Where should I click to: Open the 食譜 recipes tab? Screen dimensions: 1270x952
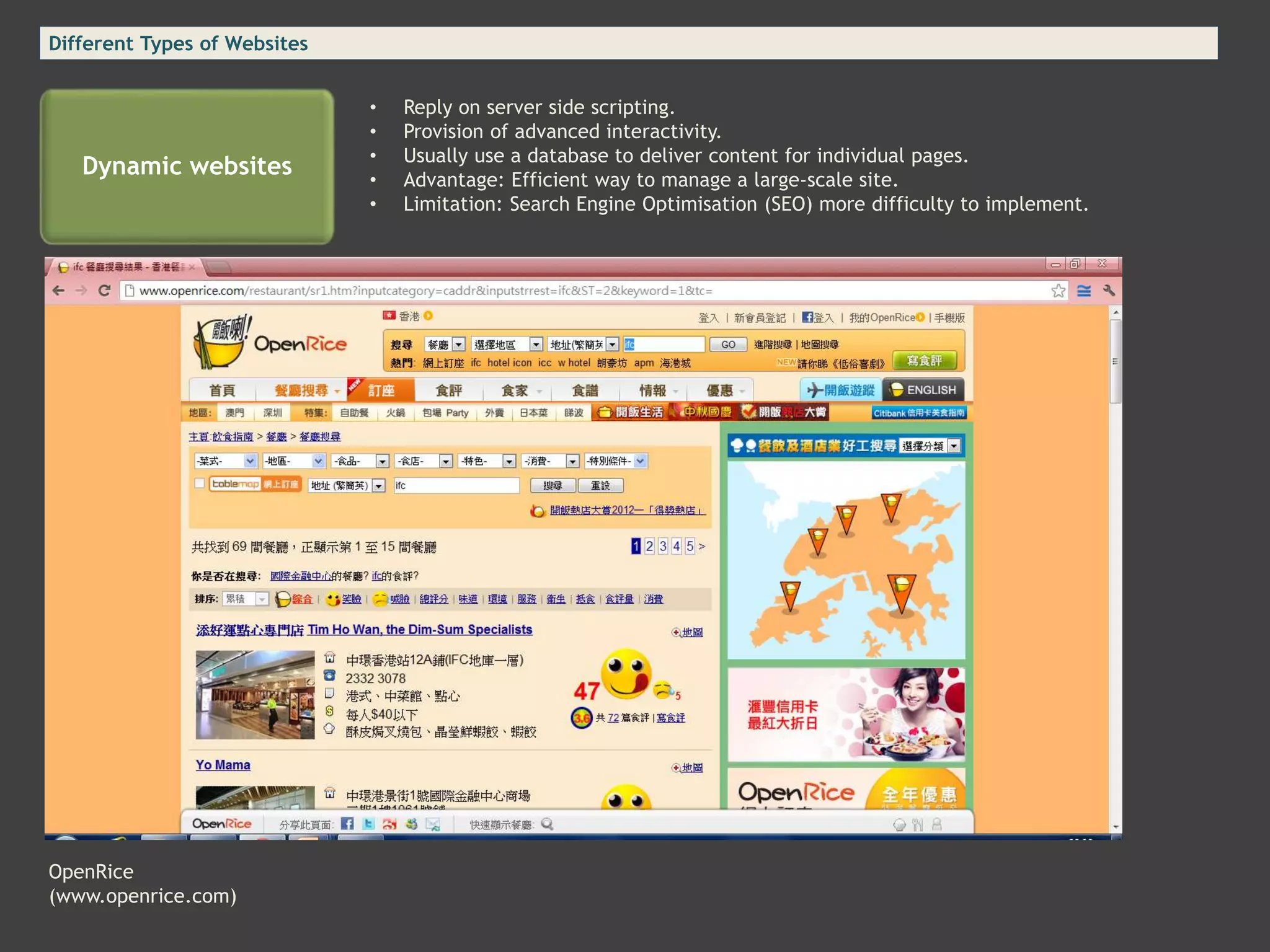(x=585, y=390)
